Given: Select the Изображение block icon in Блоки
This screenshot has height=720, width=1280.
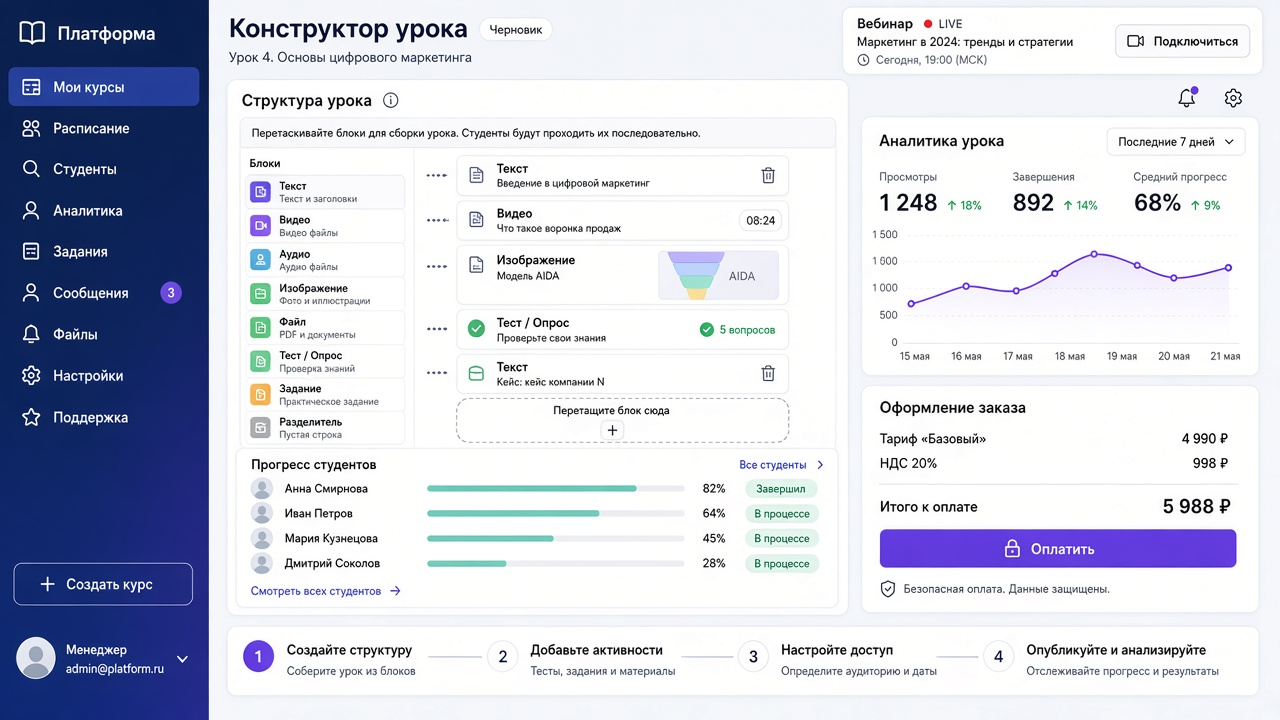Looking at the screenshot, I should tap(260, 294).
